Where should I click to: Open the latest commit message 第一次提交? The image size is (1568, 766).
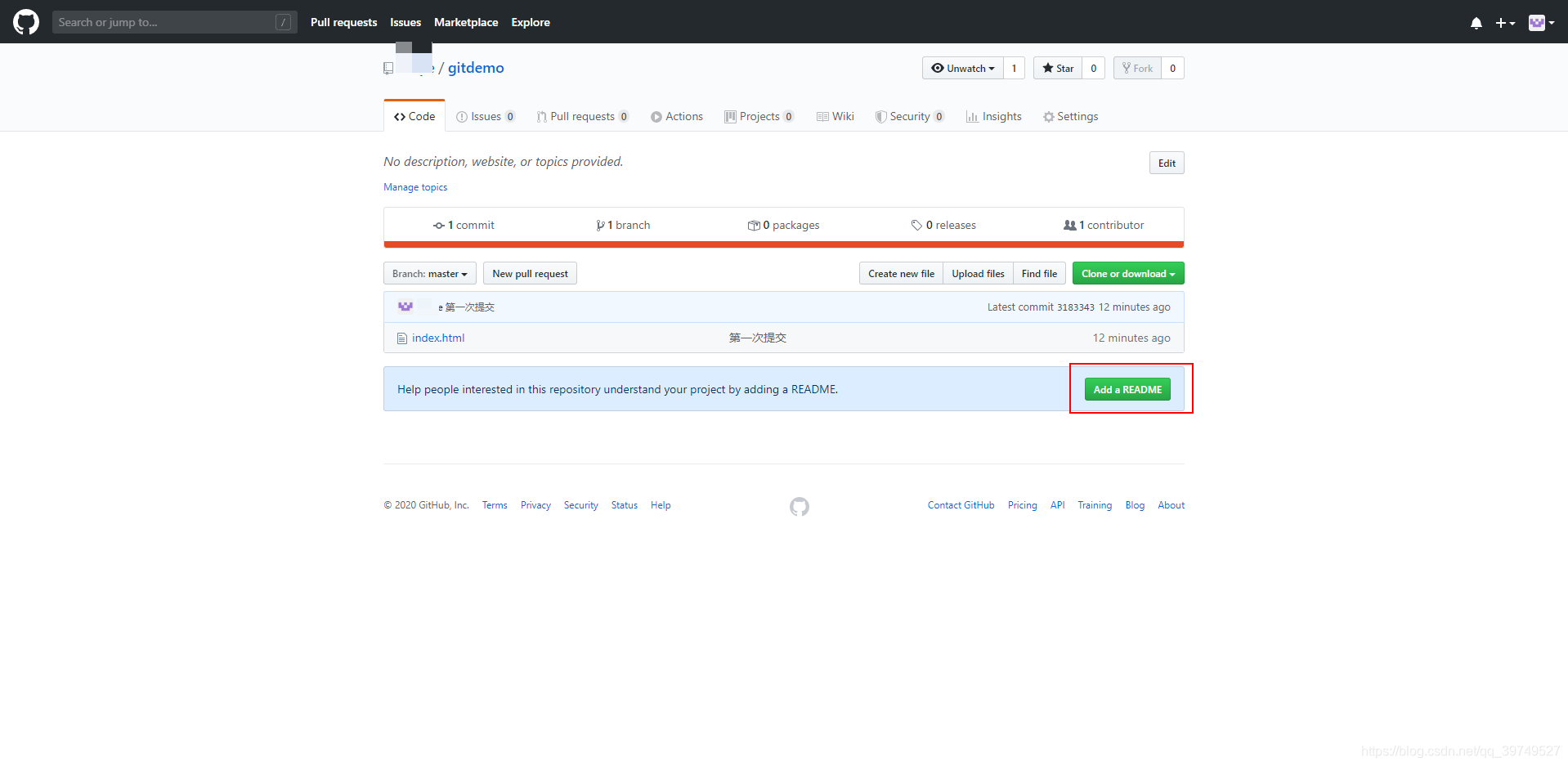click(470, 307)
